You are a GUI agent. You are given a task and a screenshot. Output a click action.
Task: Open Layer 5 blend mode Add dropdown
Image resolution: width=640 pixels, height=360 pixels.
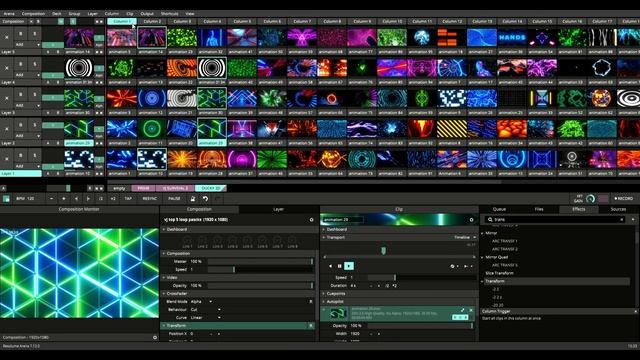pyautogui.click(x=27, y=44)
